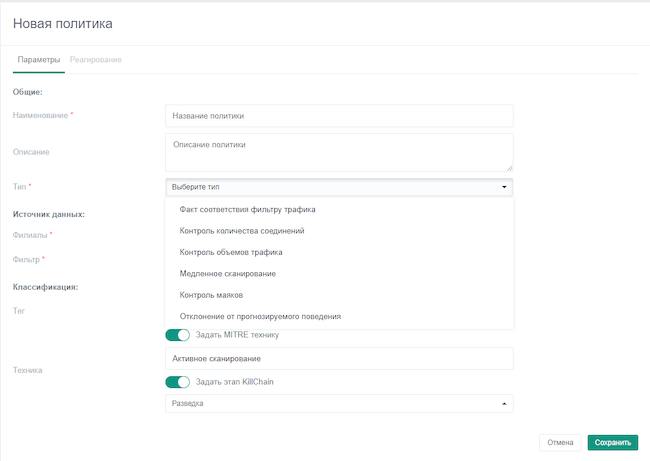This screenshot has height=461, width=650.
Task: Select Отклонение от прогнозируемого поведения option
Action: [260, 316]
